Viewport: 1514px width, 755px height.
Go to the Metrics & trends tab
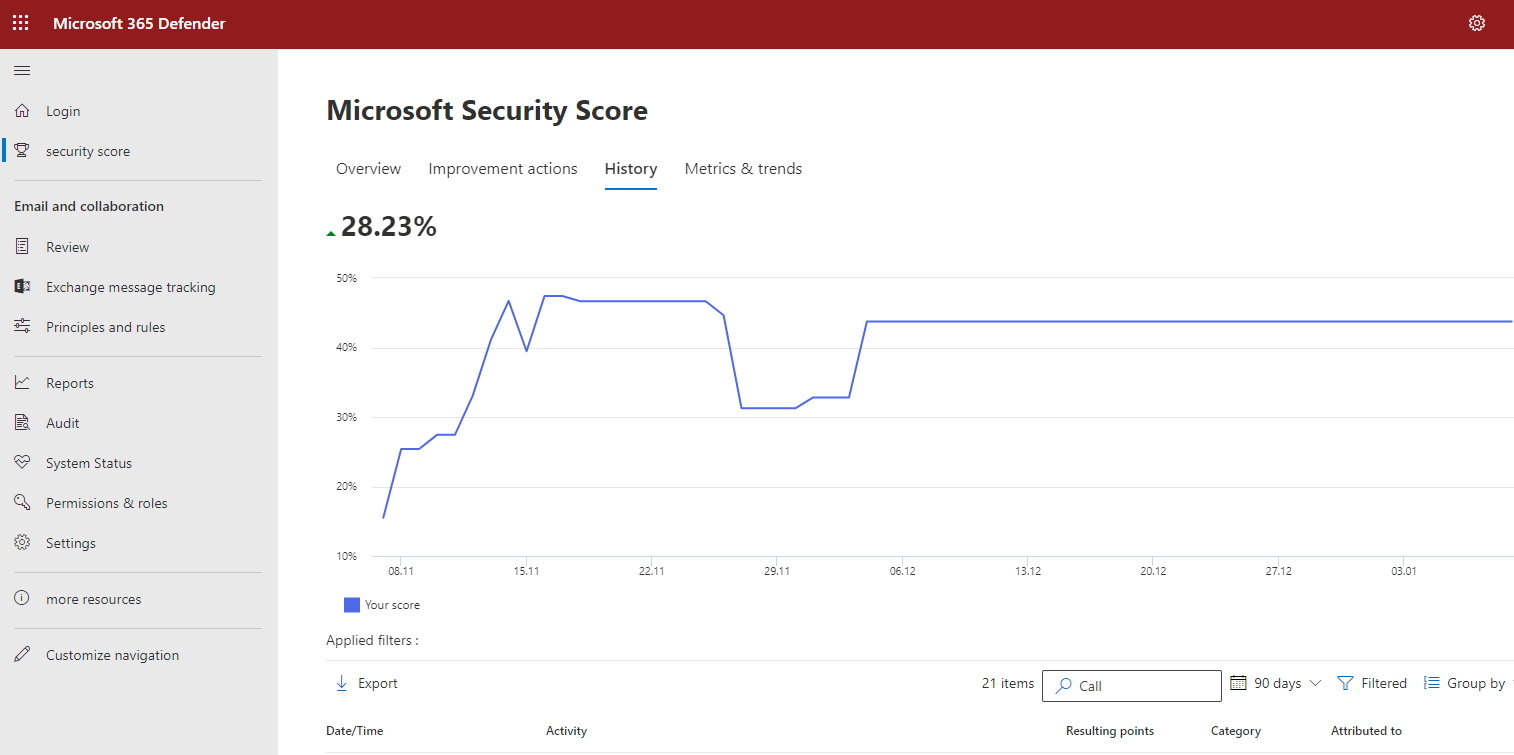point(743,169)
